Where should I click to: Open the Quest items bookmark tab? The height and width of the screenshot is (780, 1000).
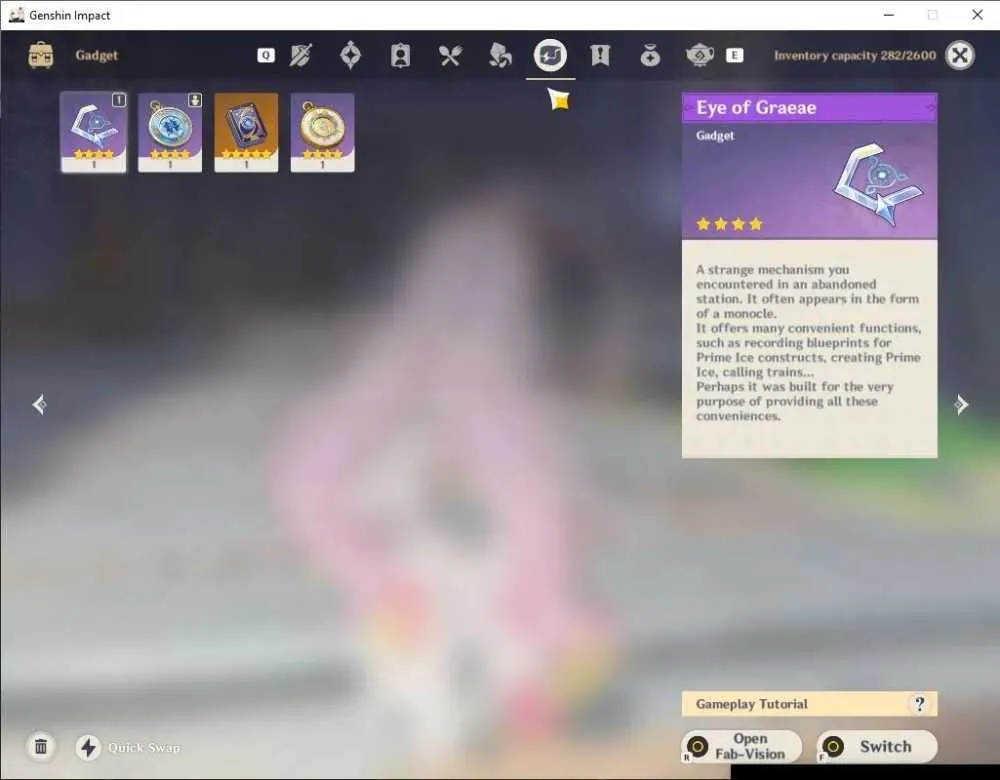pos(599,55)
